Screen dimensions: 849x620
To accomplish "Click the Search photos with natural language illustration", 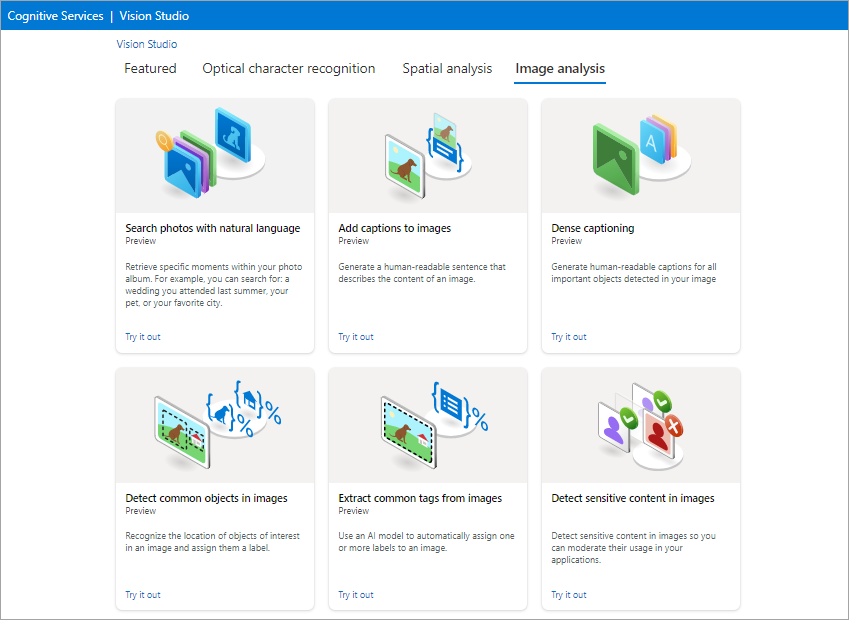I will [x=214, y=155].
